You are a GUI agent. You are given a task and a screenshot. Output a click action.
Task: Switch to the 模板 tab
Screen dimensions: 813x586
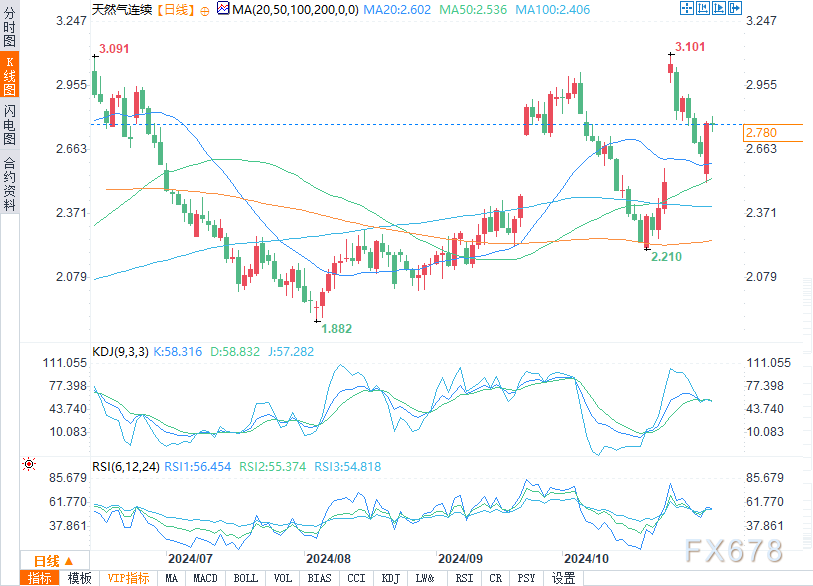point(80,578)
